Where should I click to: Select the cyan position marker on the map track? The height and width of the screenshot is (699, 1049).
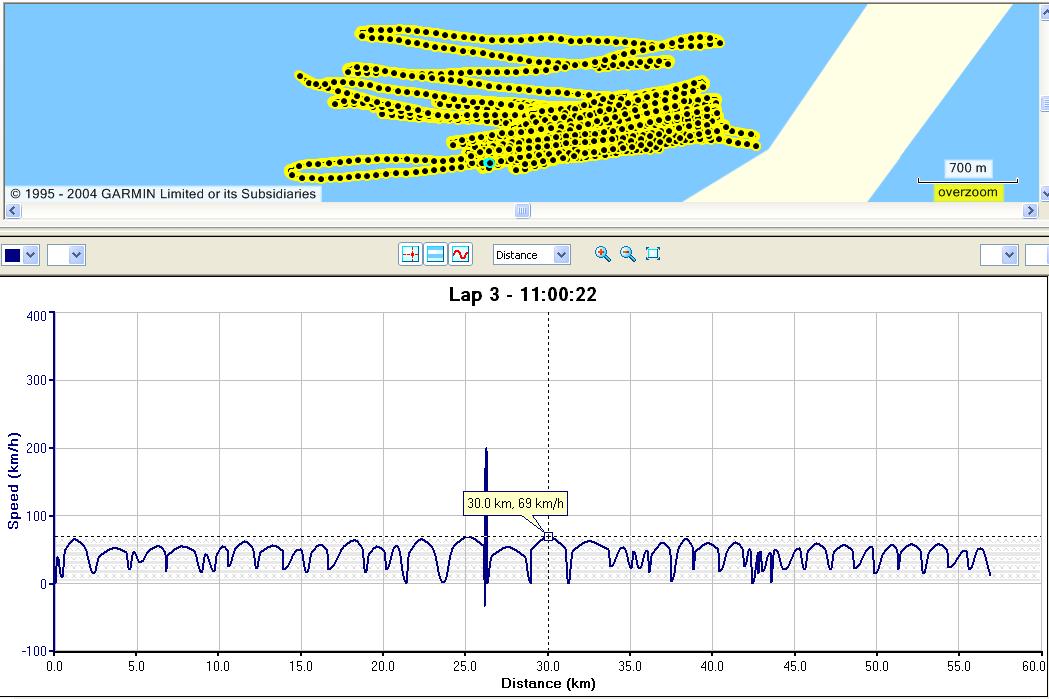489,163
